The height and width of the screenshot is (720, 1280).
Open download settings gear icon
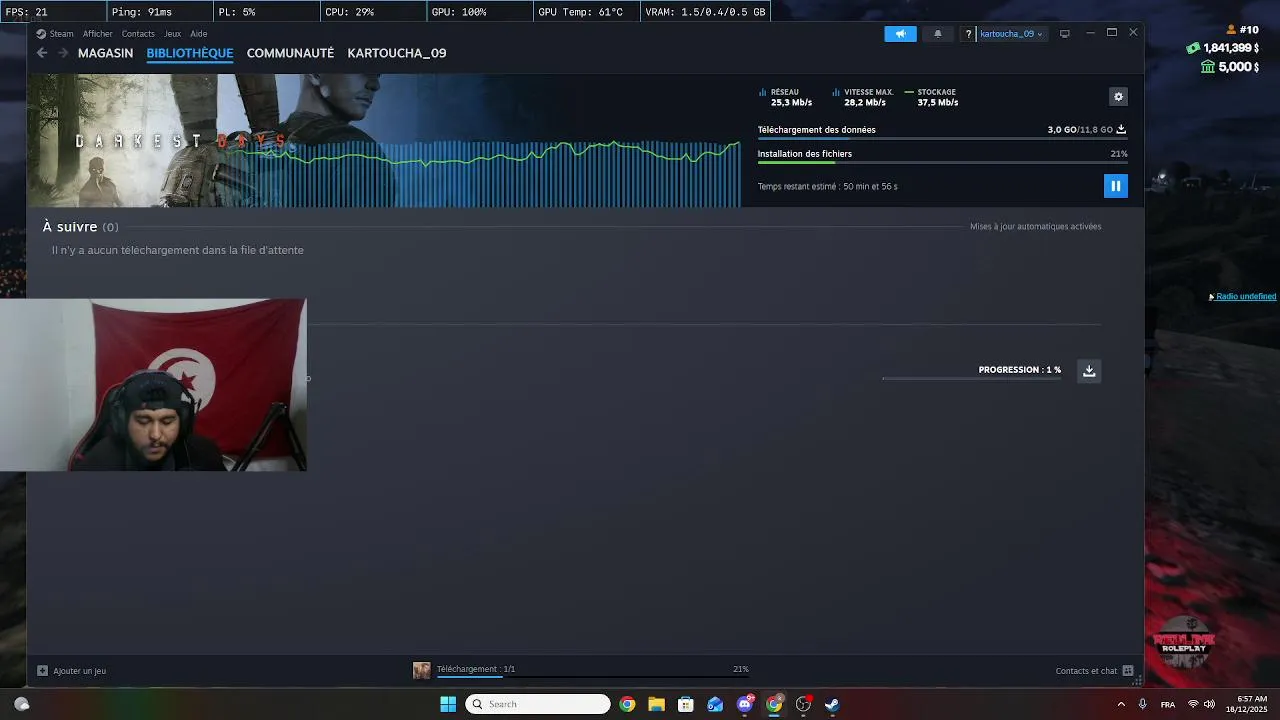coord(1118,97)
